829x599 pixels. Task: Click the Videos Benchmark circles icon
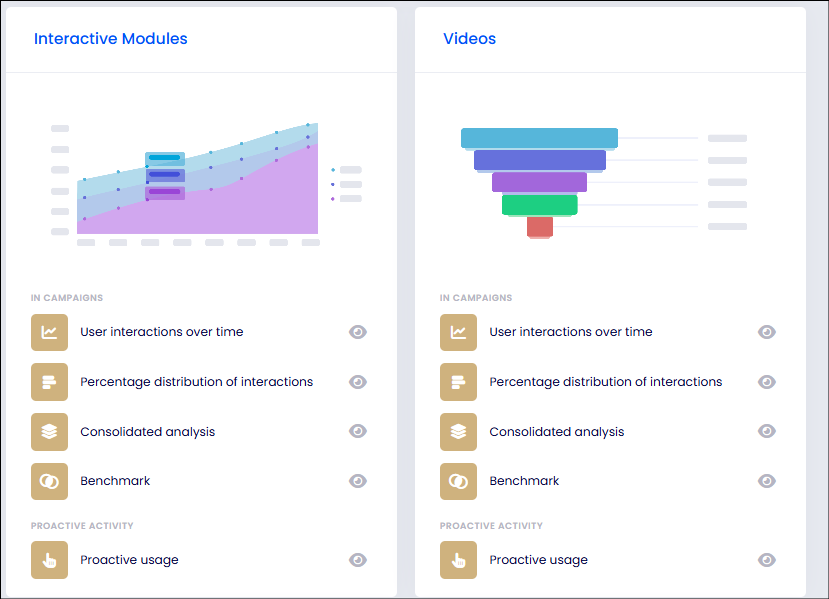pos(458,482)
